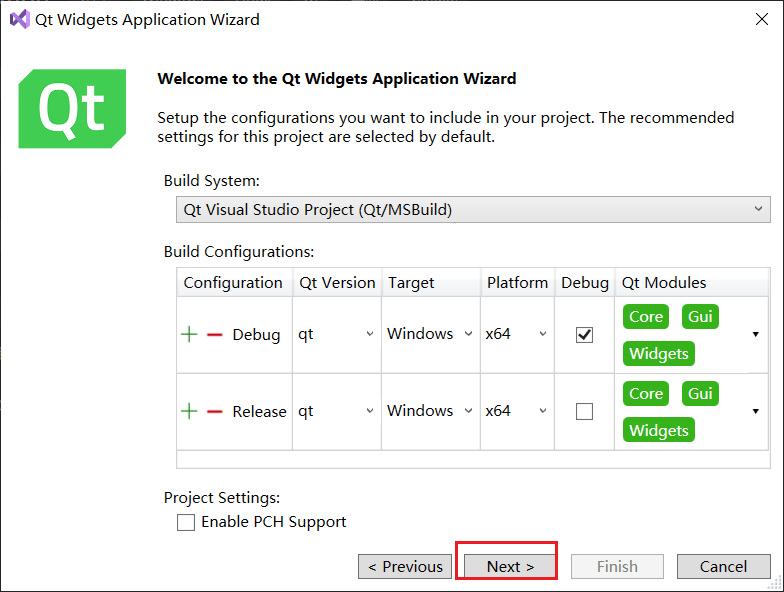784x592 pixels.
Task: Add a configuration using Release row plus icon
Action: click(189, 412)
